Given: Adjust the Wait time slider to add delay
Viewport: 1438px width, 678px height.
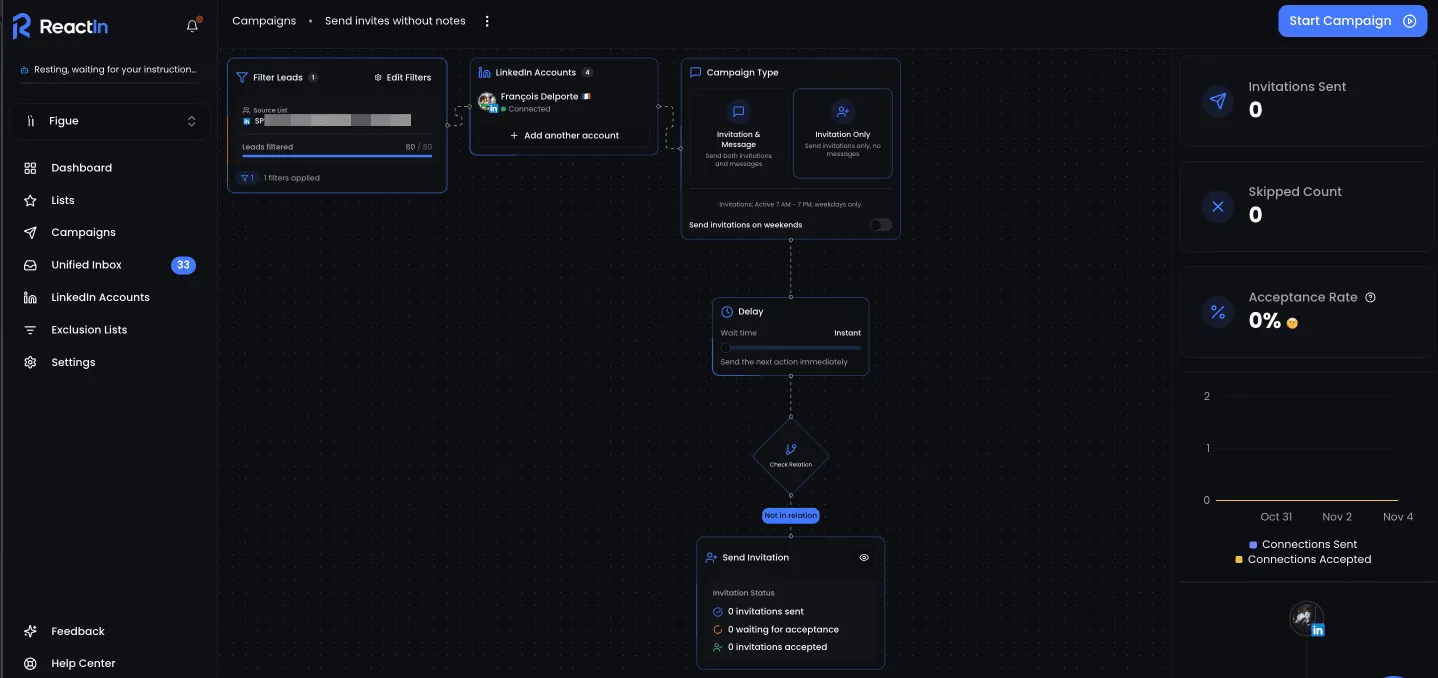Looking at the screenshot, I should tap(726, 347).
